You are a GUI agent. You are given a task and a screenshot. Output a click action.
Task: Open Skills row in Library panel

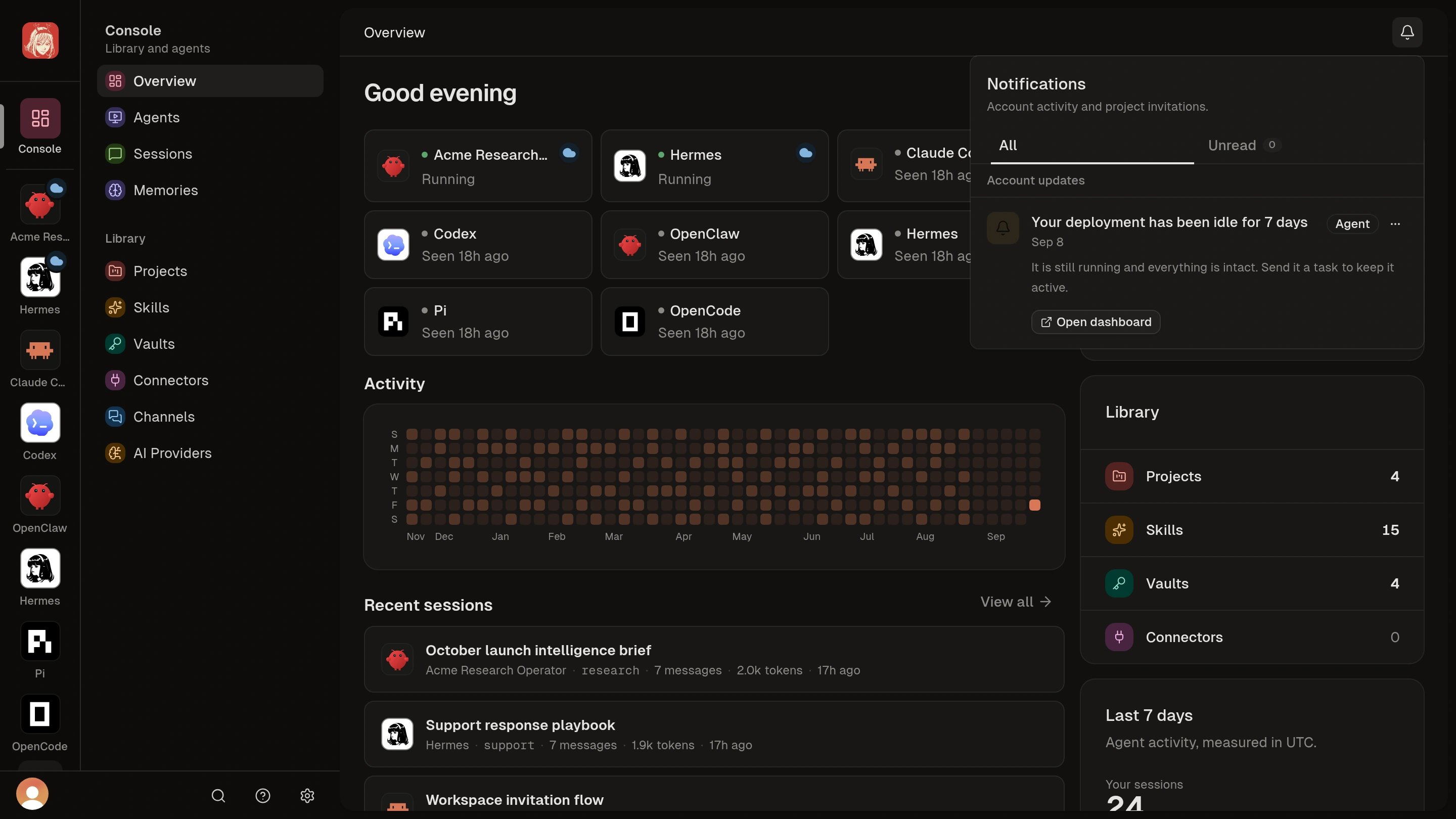[1251, 530]
